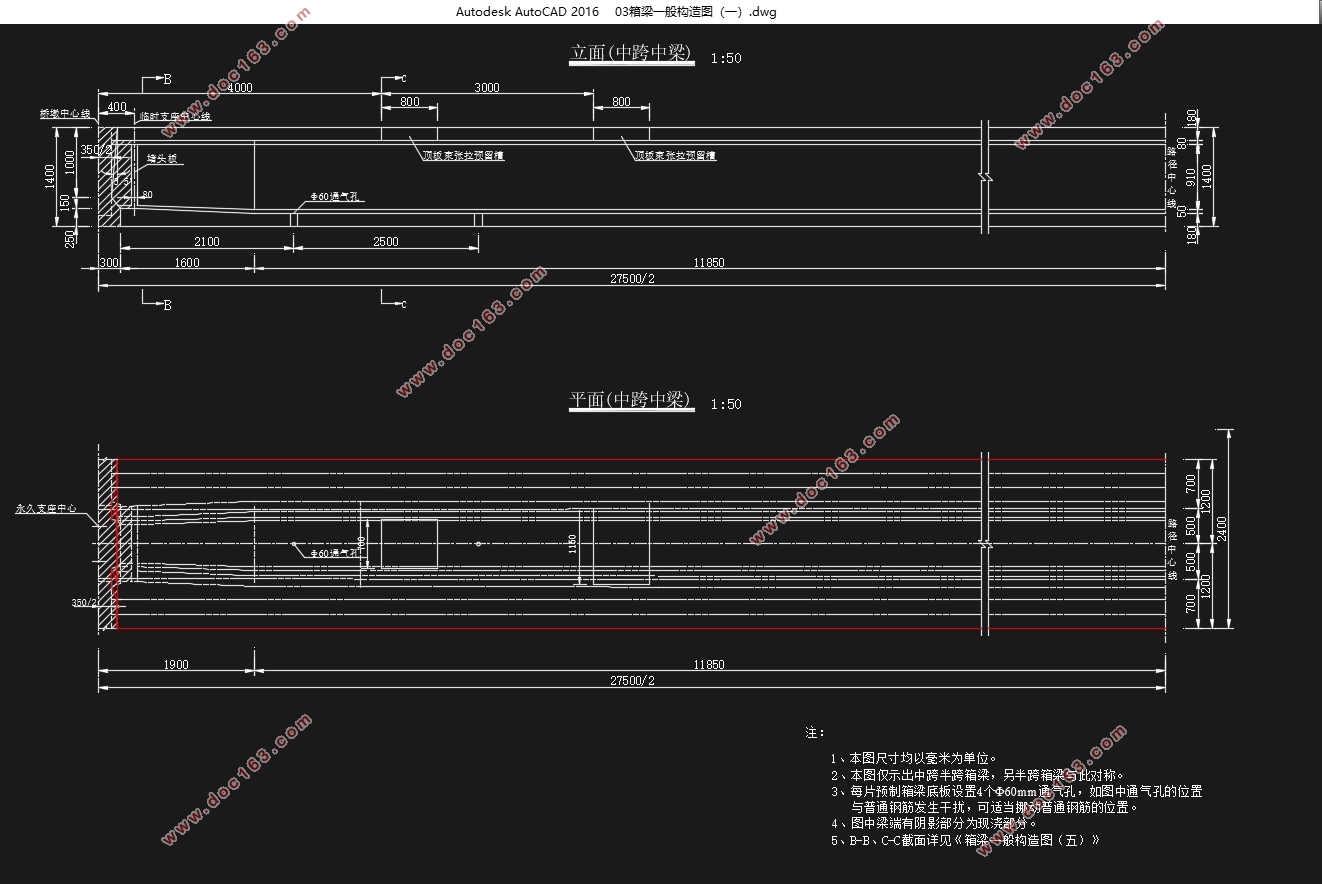Select note 5 B-B、C-C截面详见 line

click(965, 840)
